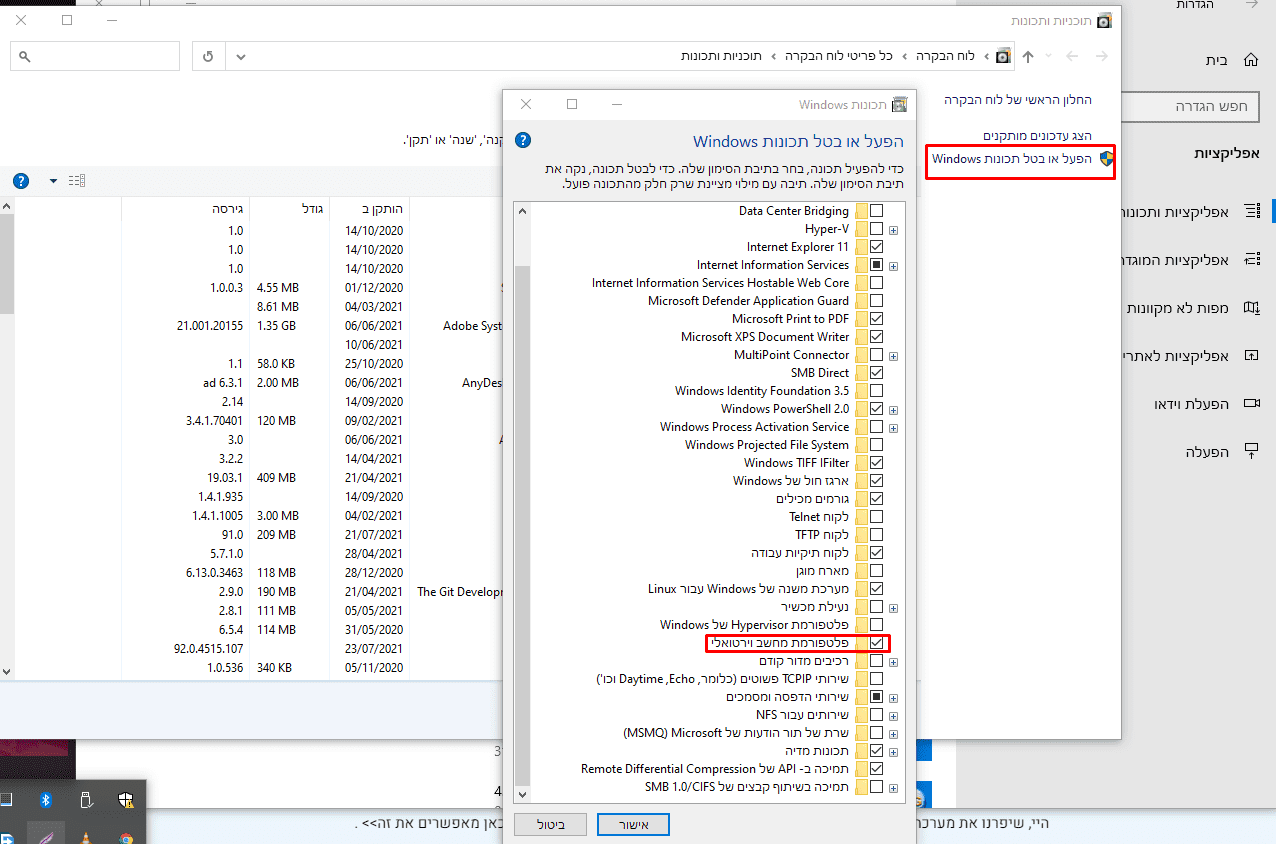The width and height of the screenshot is (1276, 844).
Task: Click the Safely Remove Hardware USB tray icon
Action: (x=85, y=799)
